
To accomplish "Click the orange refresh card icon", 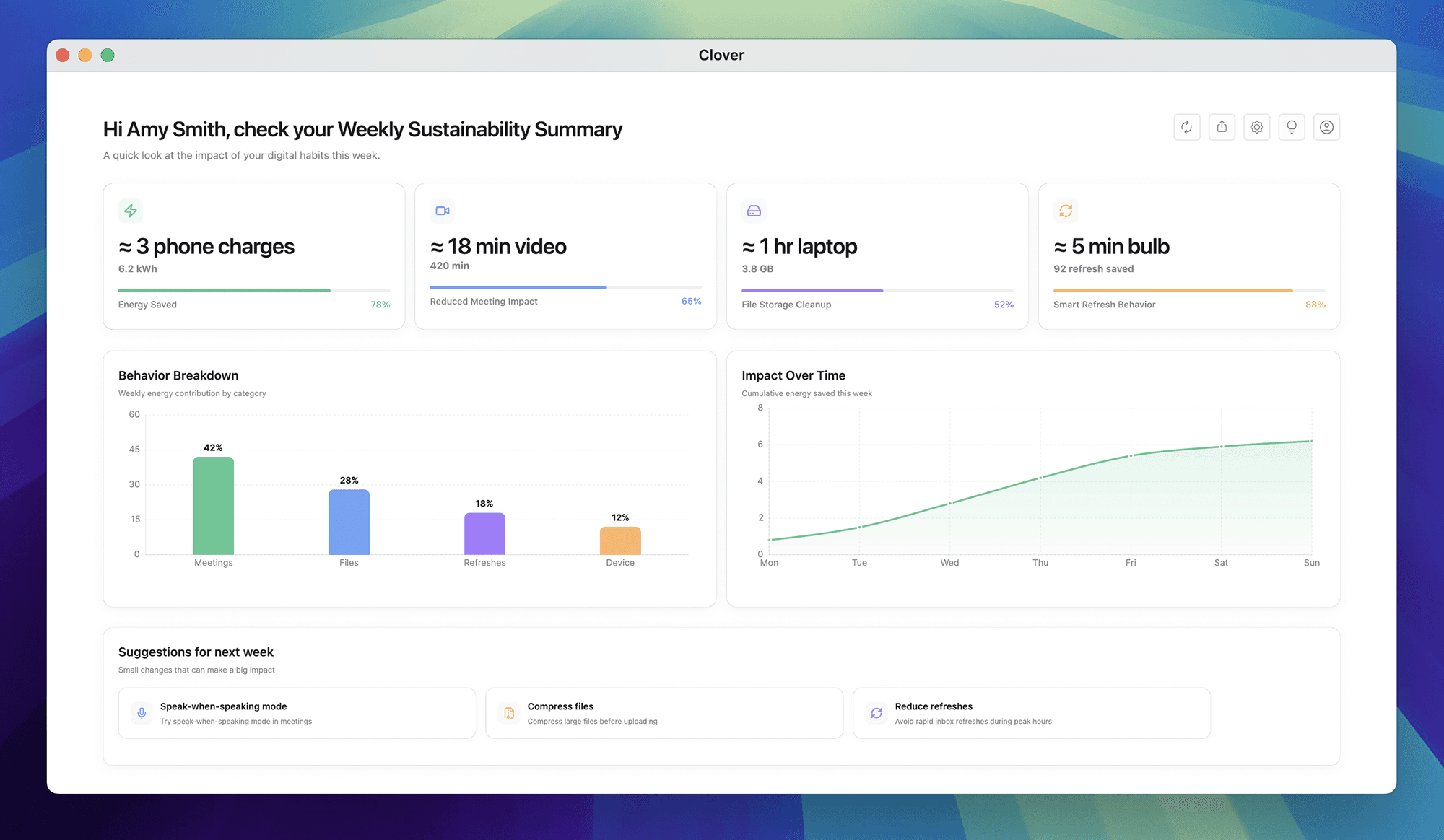I will (1066, 211).
